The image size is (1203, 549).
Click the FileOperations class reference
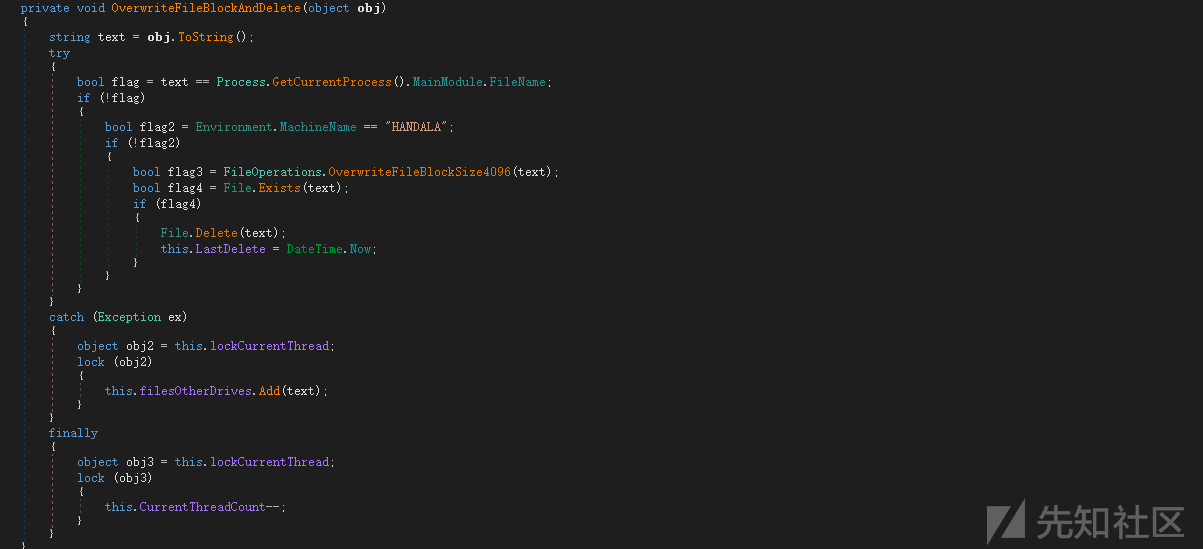tap(272, 172)
